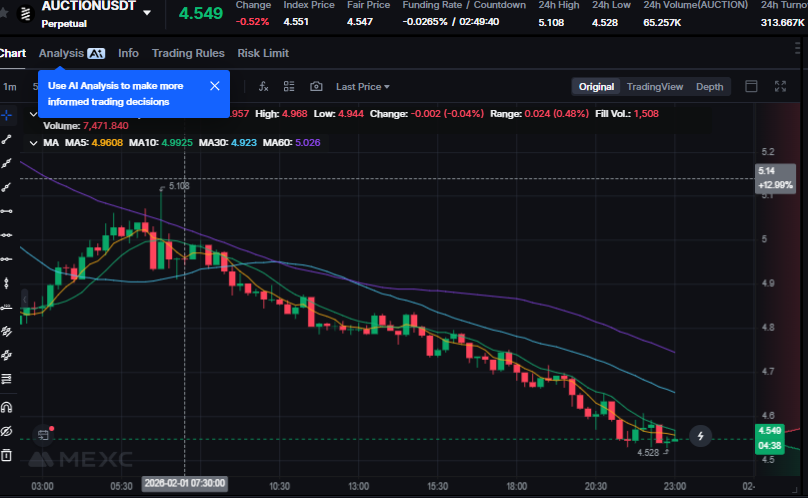The height and width of the screenshot is (498, 808).
Task: Click the 20:30 time axis label
Action: pyautogui.click(x=596, y=486)
